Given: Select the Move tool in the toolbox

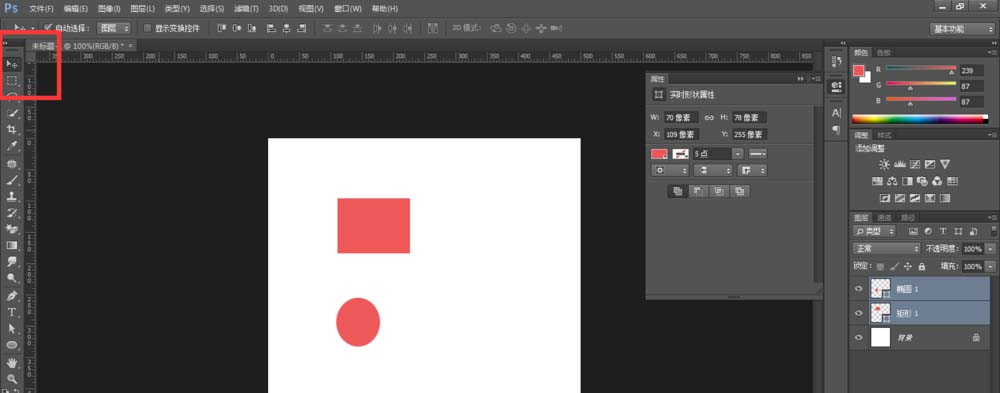Looking at the screenshot, I should (x=11, y=64).
